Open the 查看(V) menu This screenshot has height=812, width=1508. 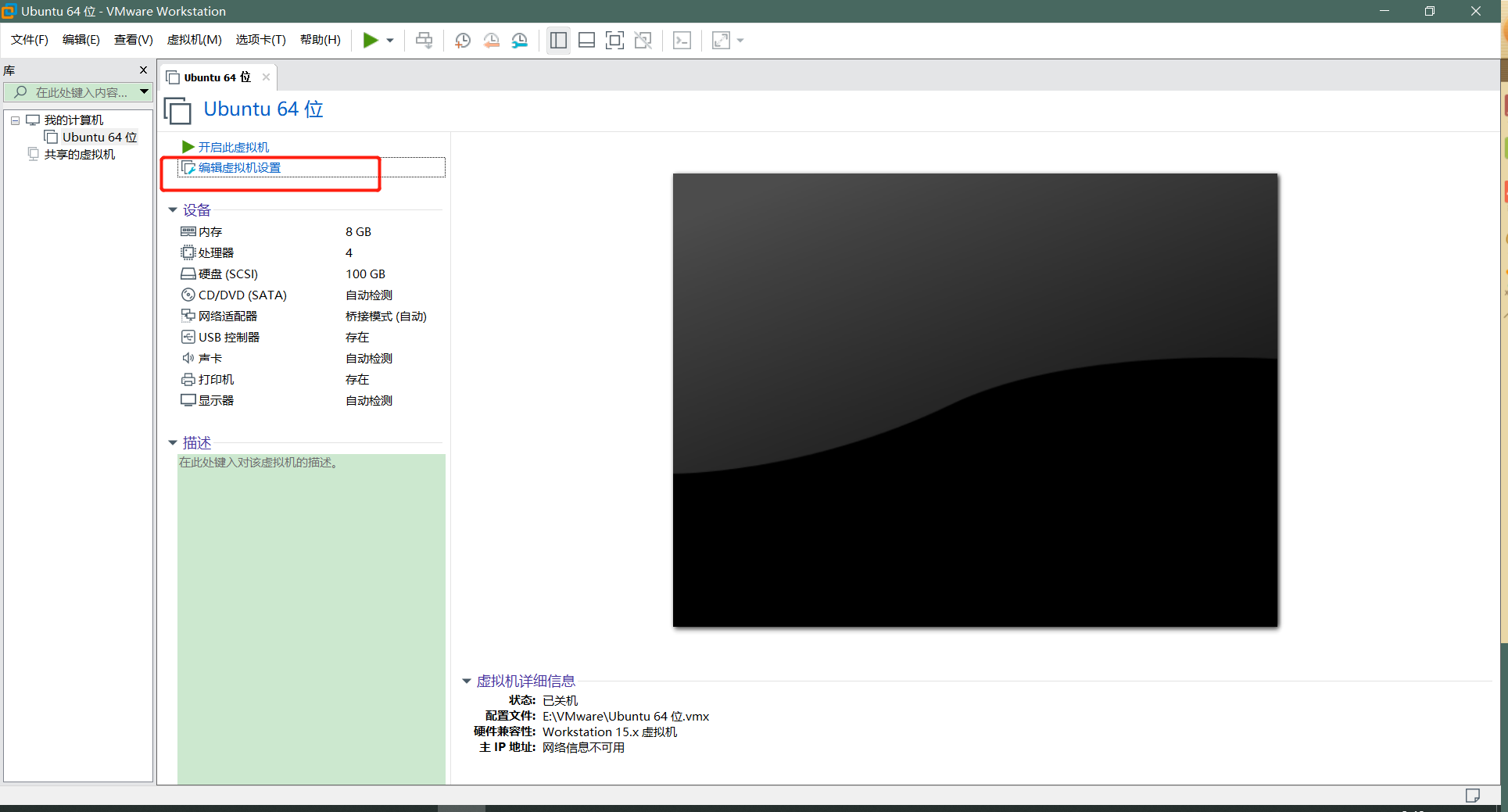(x=134, y=40)
